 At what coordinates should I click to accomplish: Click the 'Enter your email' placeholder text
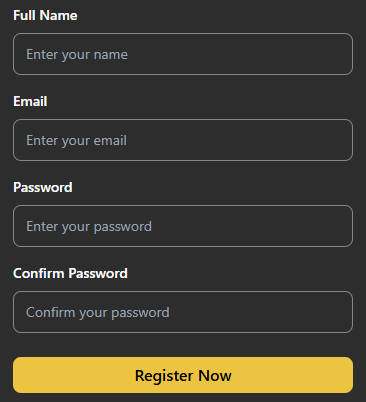[77, 141]
